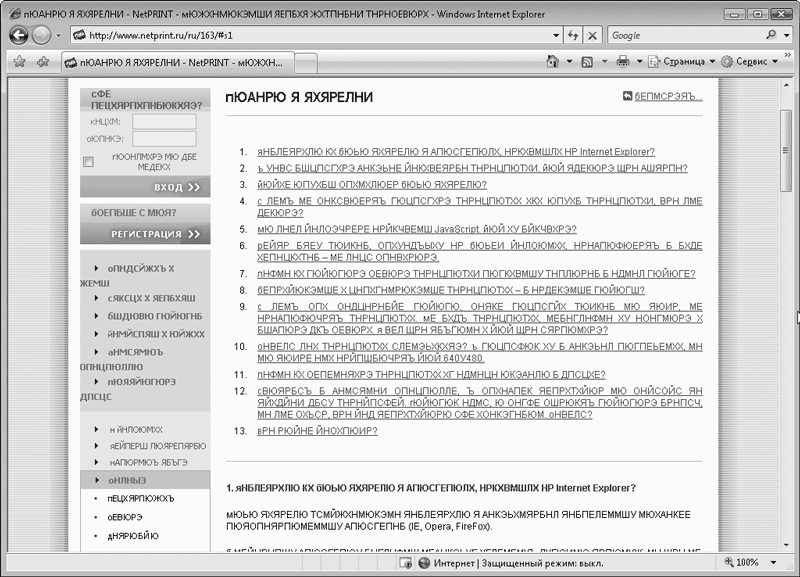Expand the address bar history dropdown arrow

click(x=556, y=36)
